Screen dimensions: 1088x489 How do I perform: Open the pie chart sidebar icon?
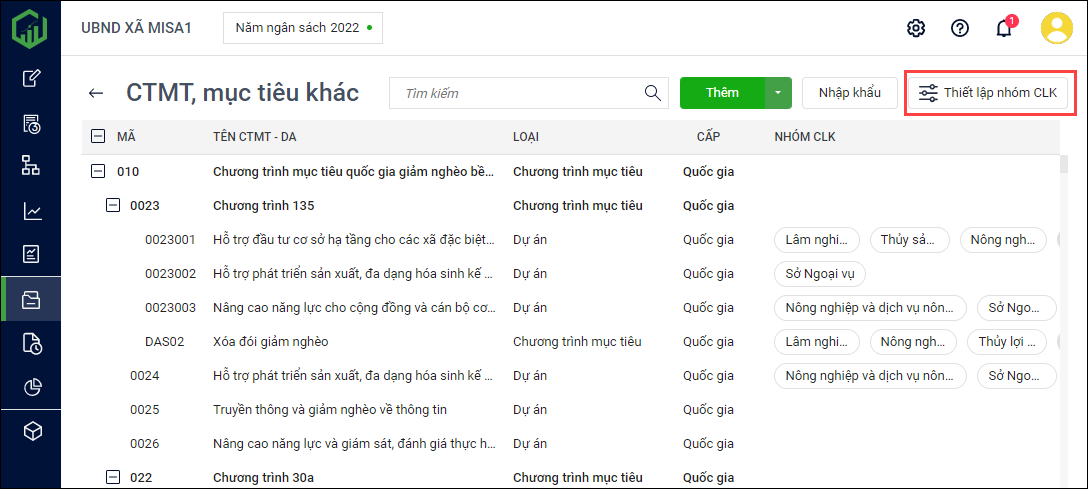coord(32,387)
